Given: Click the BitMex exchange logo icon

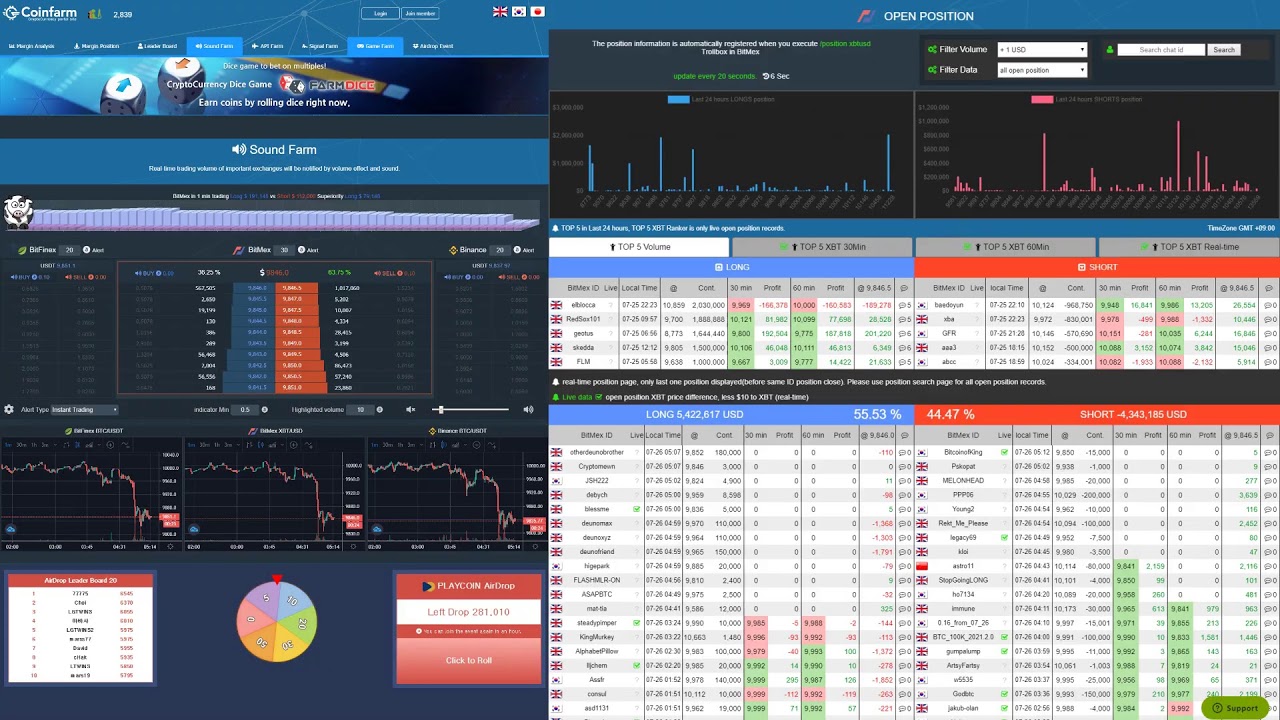Looking at the screenshot, I should (238, 250).
